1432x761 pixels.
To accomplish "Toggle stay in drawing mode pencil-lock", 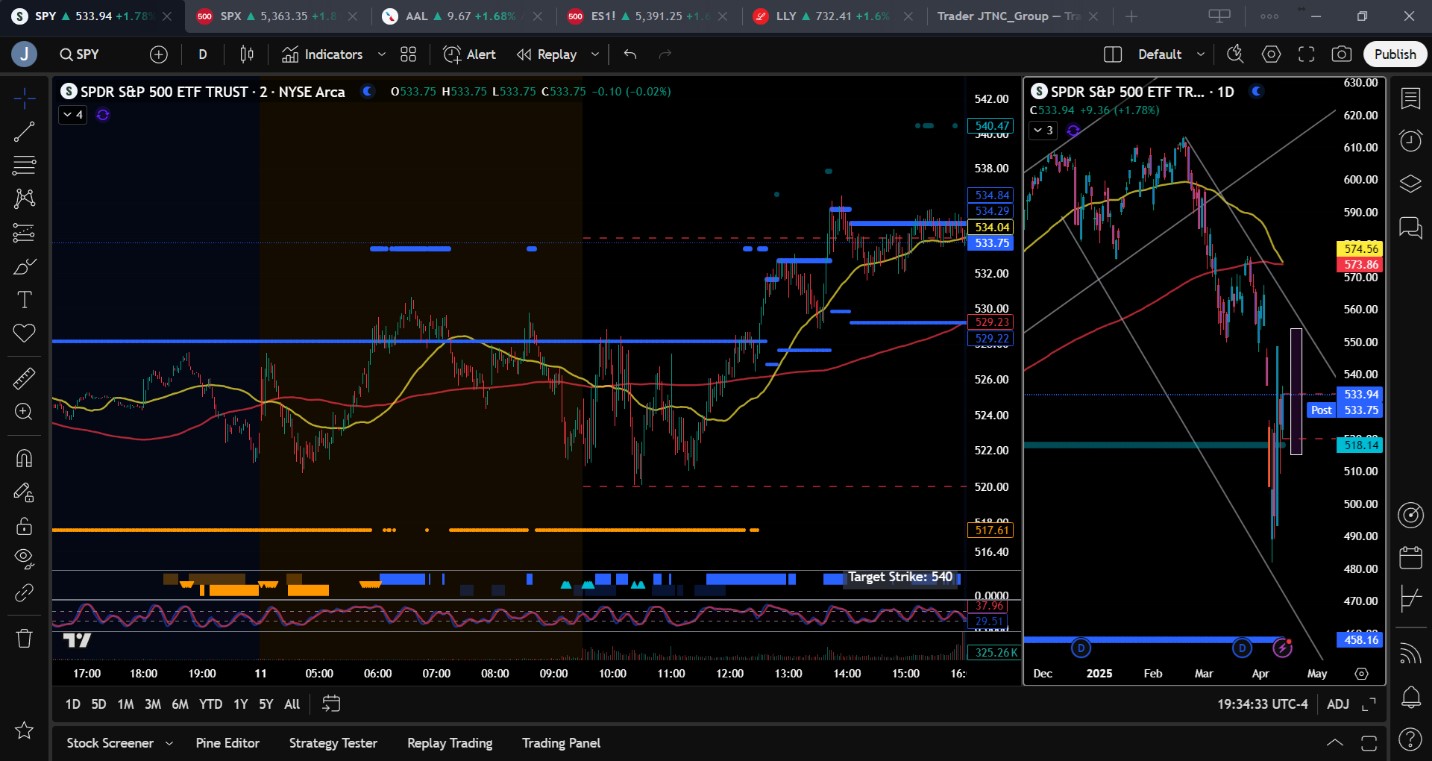I will (24, 492).
